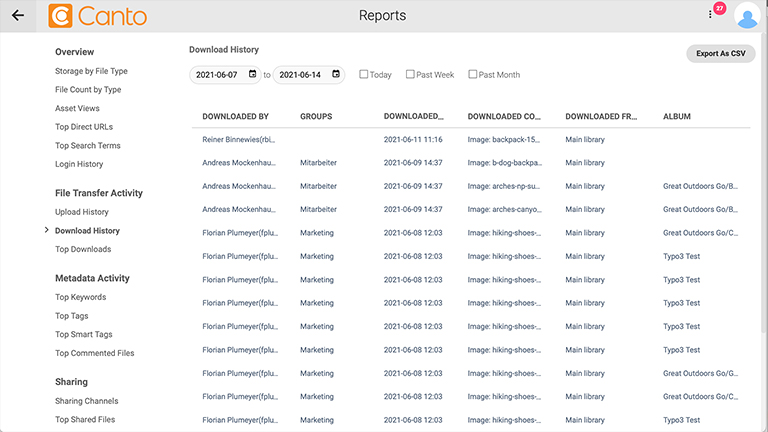Open Storage by File Type report
The image size is (768, 432).
coord(91,71)
